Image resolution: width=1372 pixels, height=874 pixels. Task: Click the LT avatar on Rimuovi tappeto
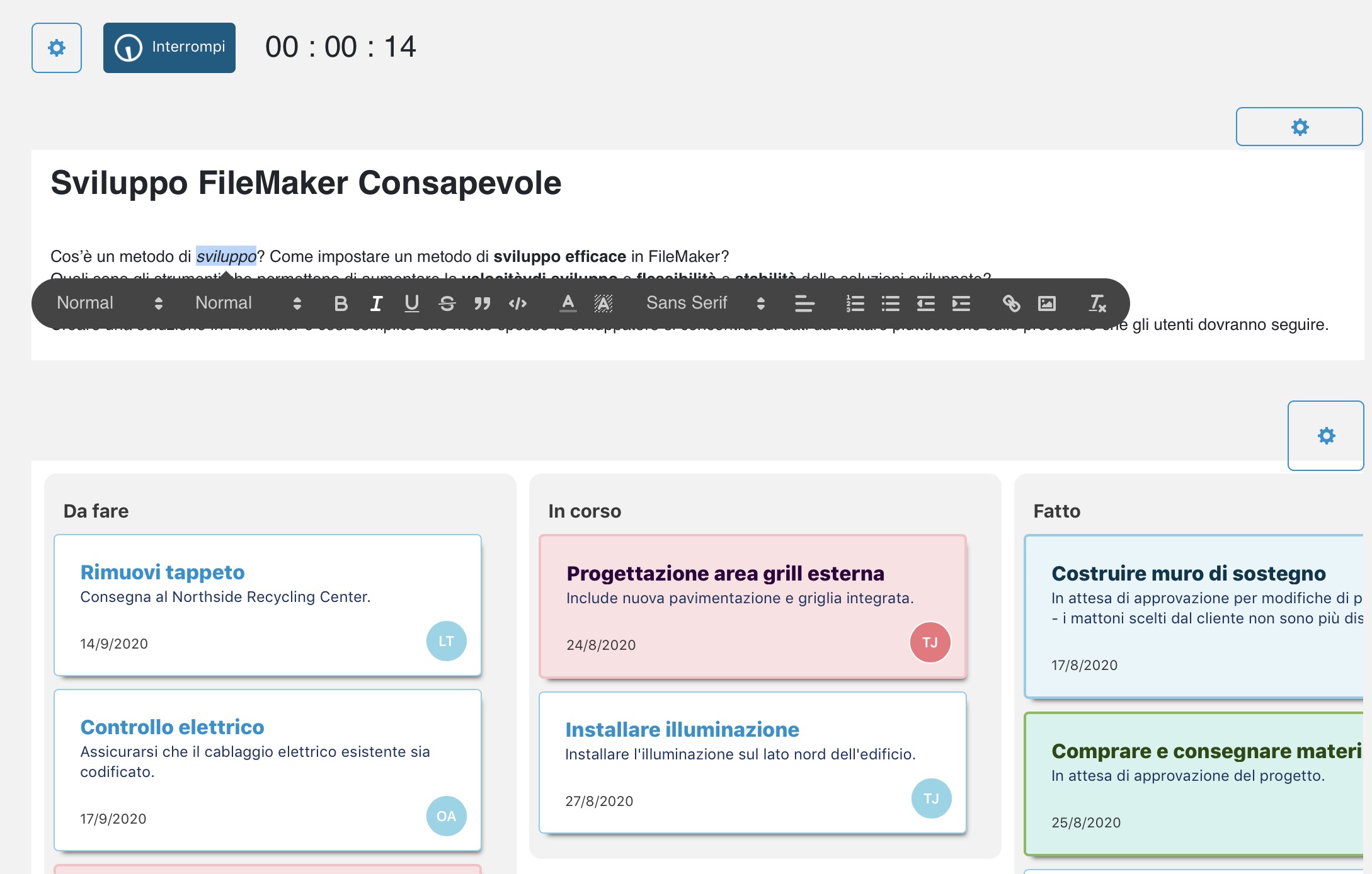click(446, 641)
